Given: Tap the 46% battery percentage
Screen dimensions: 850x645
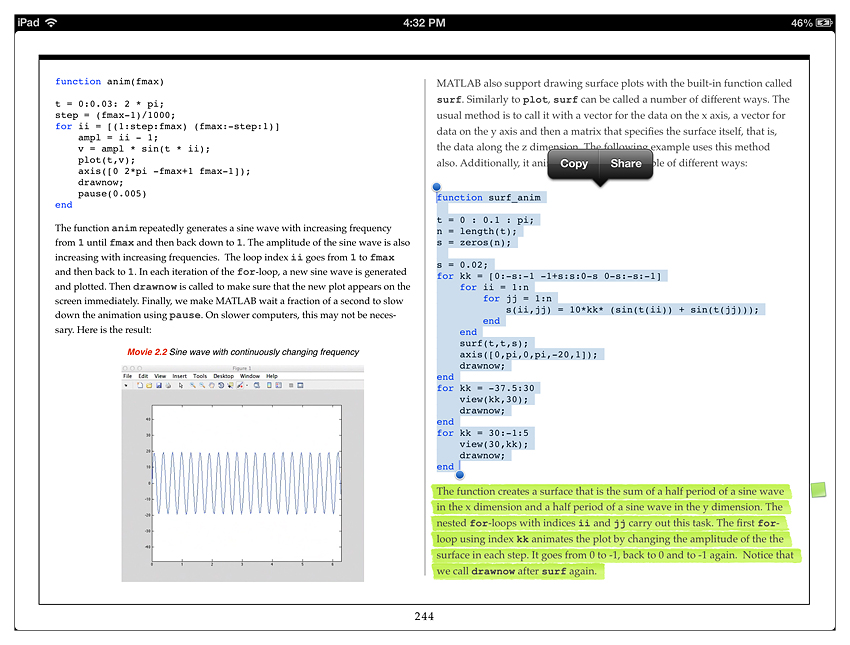Looking at the screenshot, I should click(x=802, y=23).
